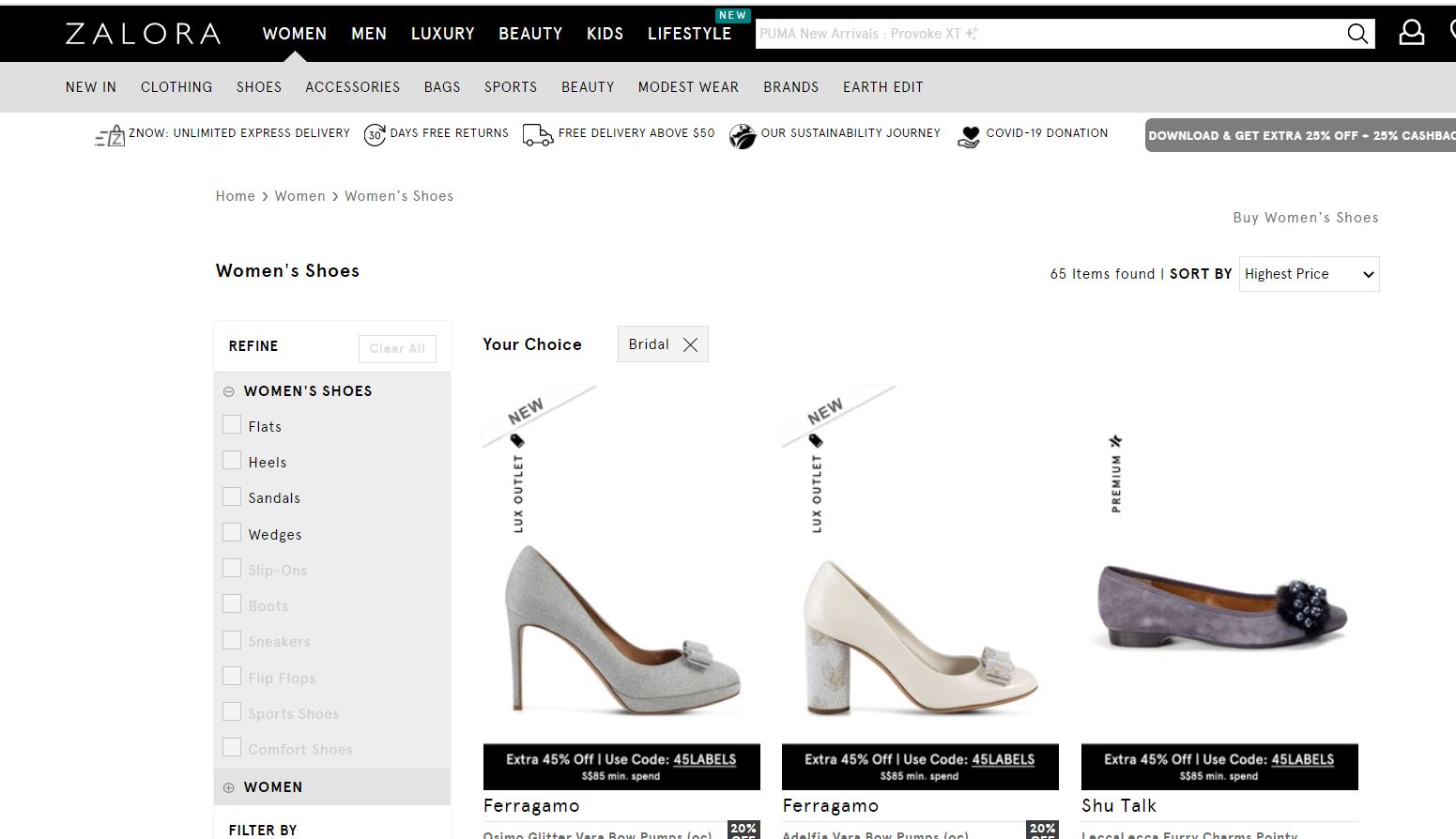1456x839 pixels.
Task: Check the Sports Shoes checkbox
Action: 232,712
